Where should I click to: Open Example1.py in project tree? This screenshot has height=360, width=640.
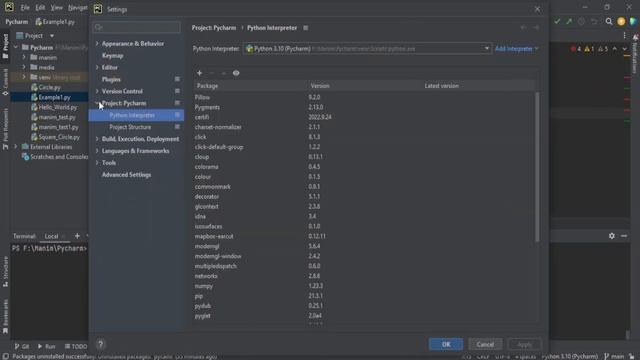(54, 97)
